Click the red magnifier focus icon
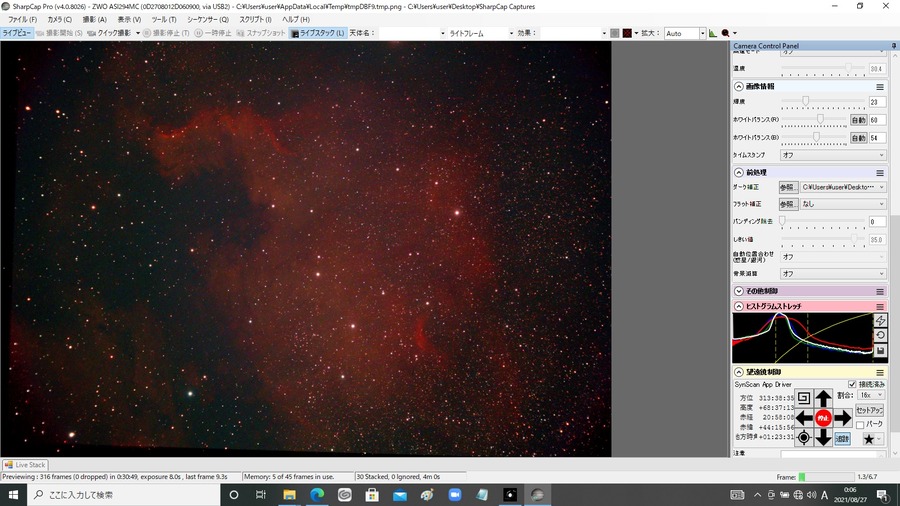Image resolution: width=900 pixels, height=506 pixels. tap(726, 33)
